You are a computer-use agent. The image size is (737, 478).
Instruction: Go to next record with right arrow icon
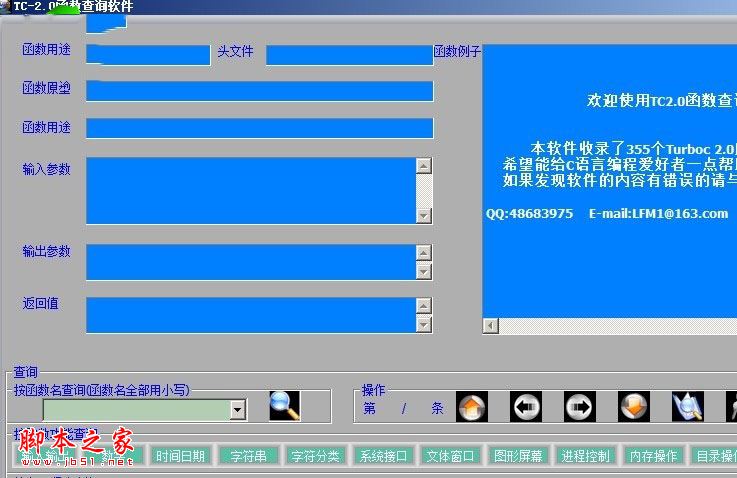click(580, 407)
